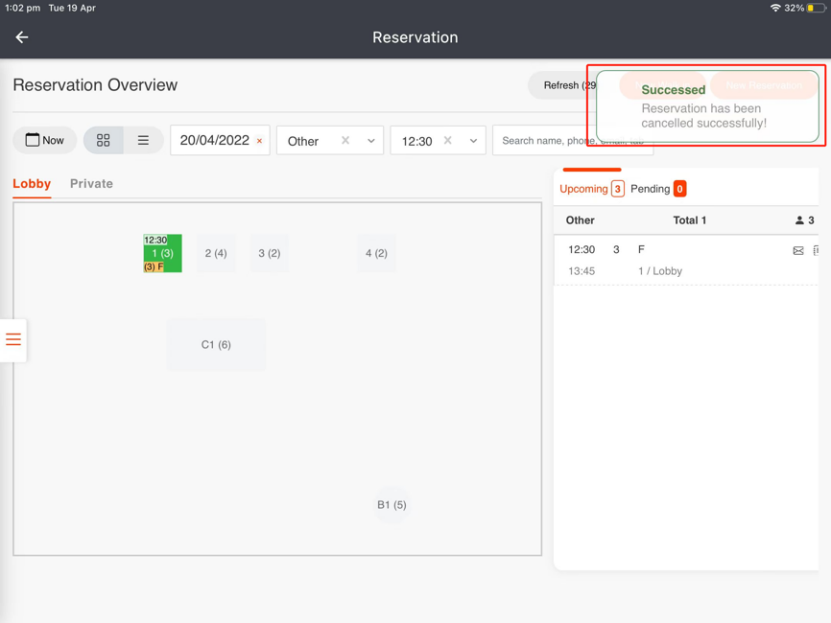Image resolution: width=831 pixels, height=623 pixels.
Task: Focus the search name, phone field
Action: coord(545,141)
